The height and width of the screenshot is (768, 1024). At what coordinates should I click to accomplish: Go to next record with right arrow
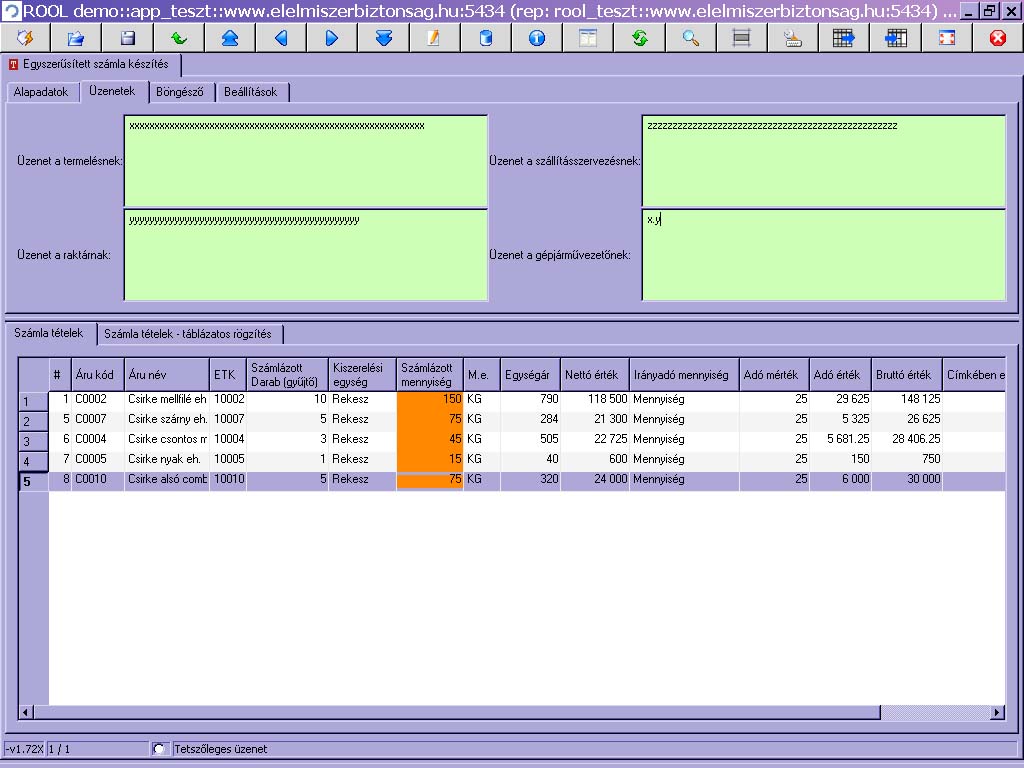[332, 38]
